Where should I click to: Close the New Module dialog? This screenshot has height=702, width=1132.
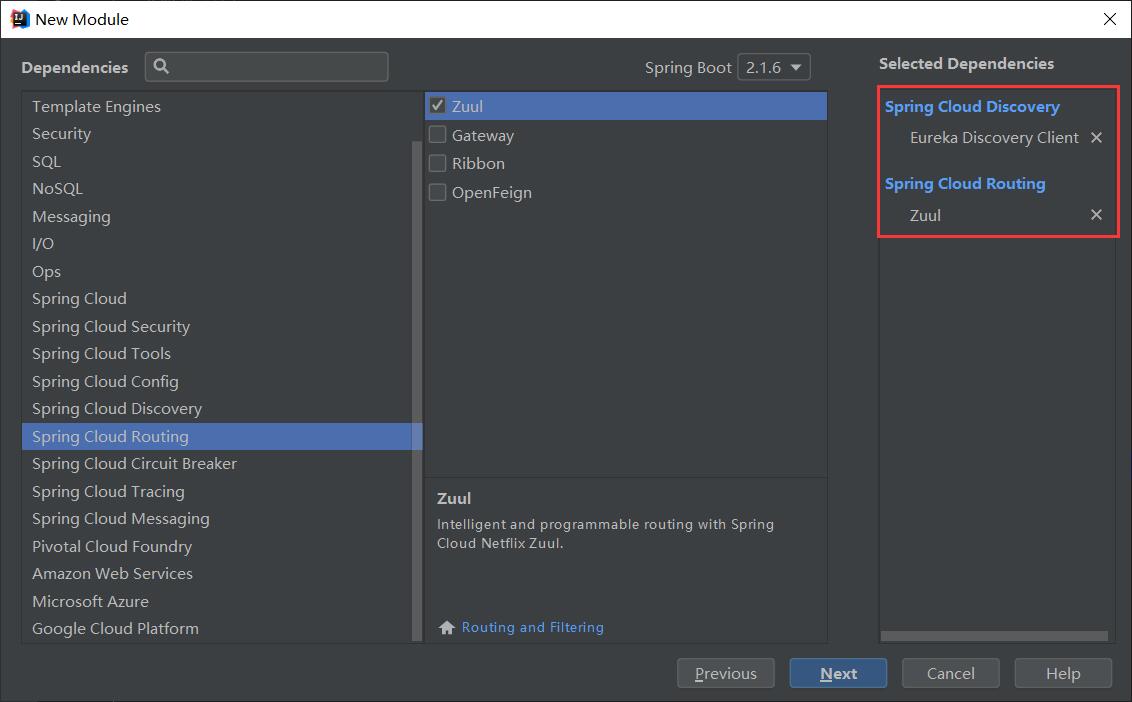[x=1110, y=19]
